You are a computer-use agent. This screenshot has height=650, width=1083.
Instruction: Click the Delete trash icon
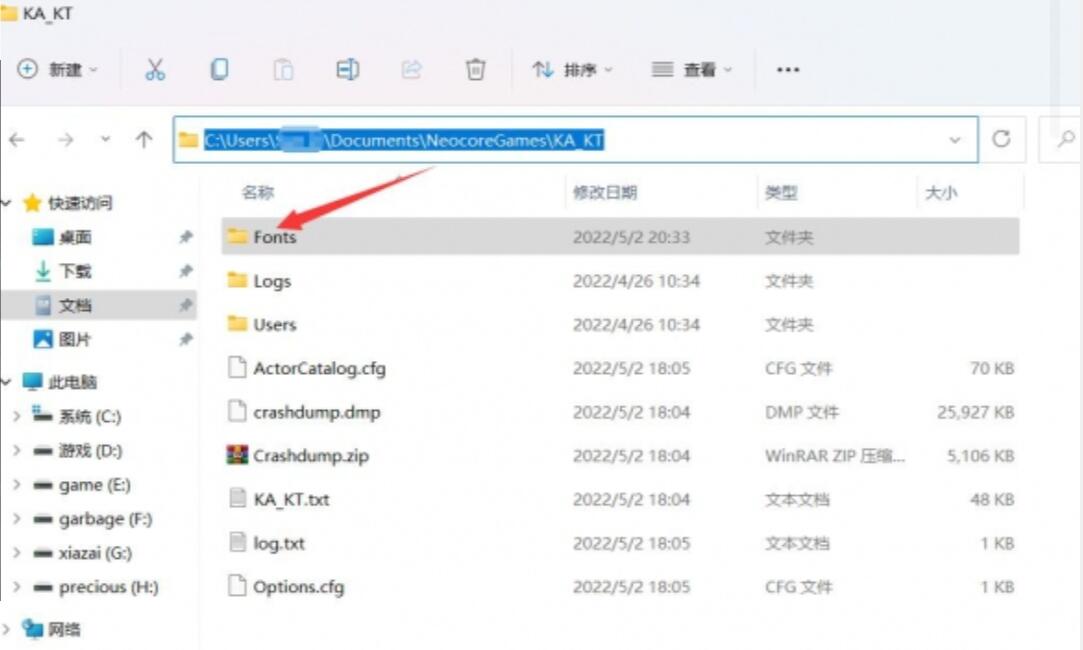[476, 69]
